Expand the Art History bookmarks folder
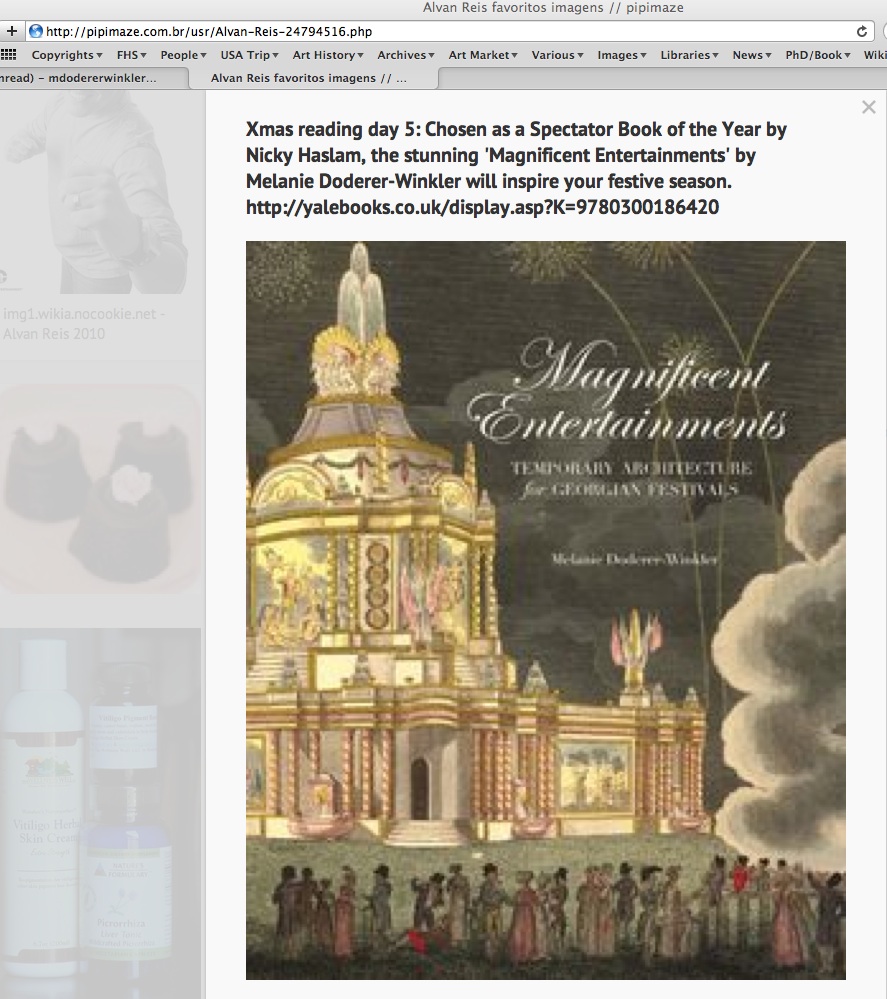The height and width of the screenshot is (999, 887). [x=328, y=55]
